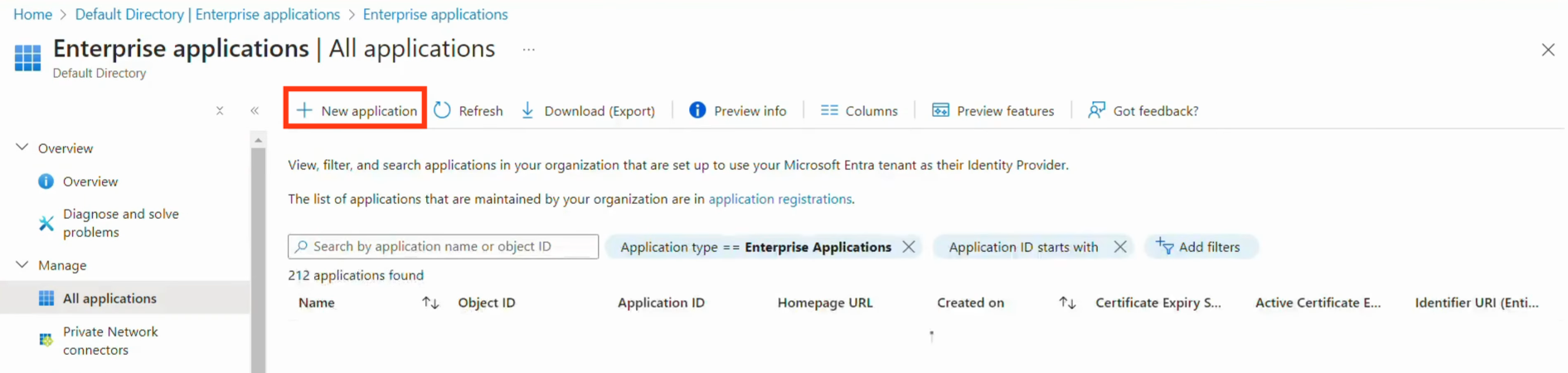Open the Columns chooser
Viewport: 1568px width, 373px height.
tap(859, 110)
